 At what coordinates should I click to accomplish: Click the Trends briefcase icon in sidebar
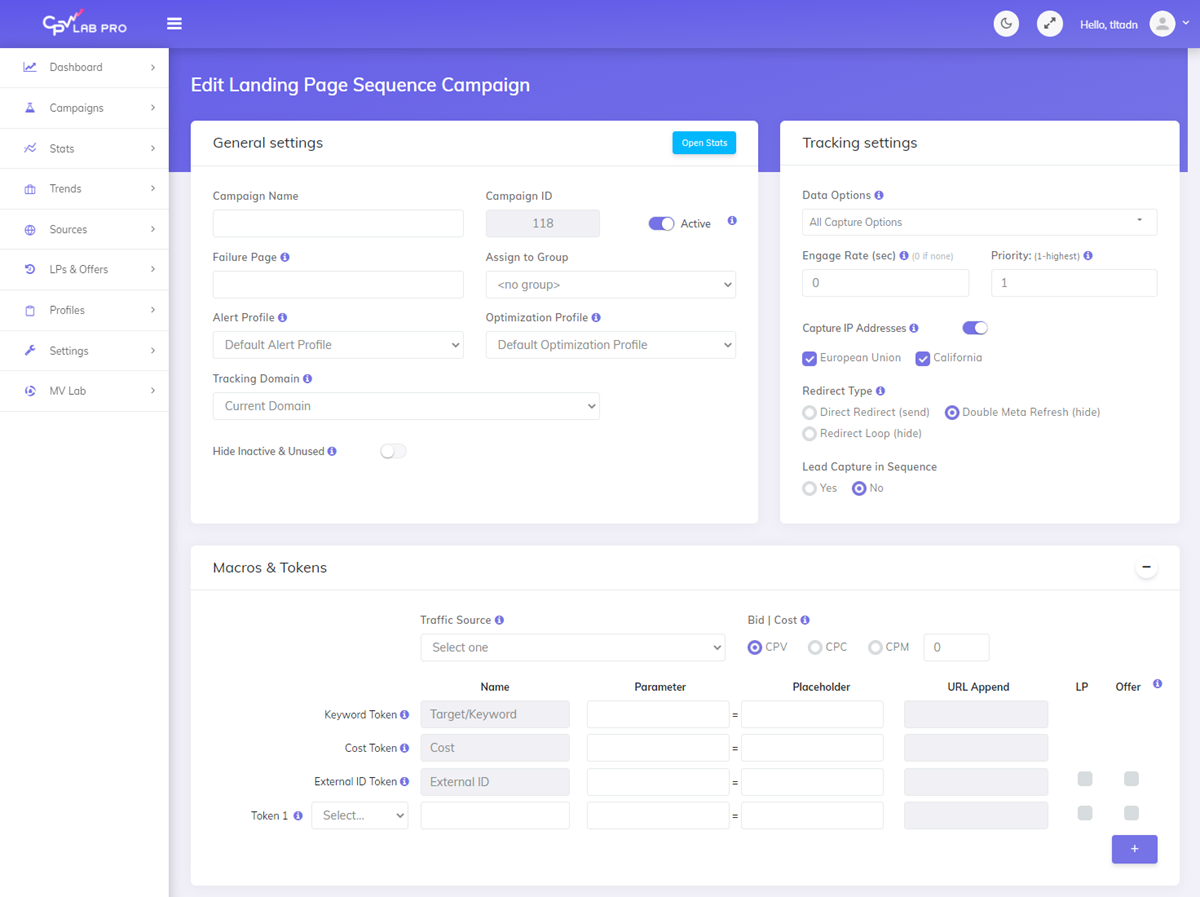(30, 189)
